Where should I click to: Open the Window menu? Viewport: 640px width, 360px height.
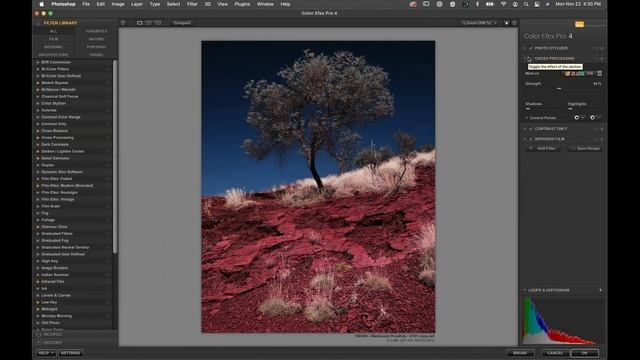[x=265, y=4]
